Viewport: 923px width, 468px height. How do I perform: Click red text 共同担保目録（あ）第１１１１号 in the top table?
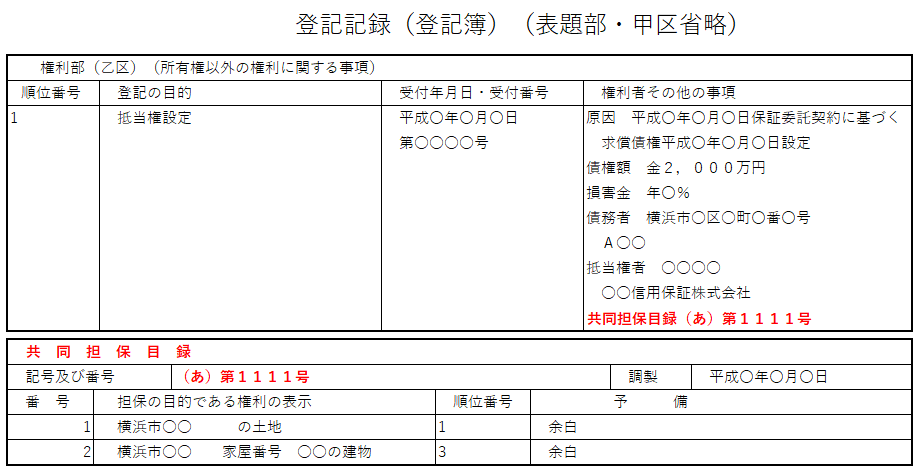pos(699,319)
